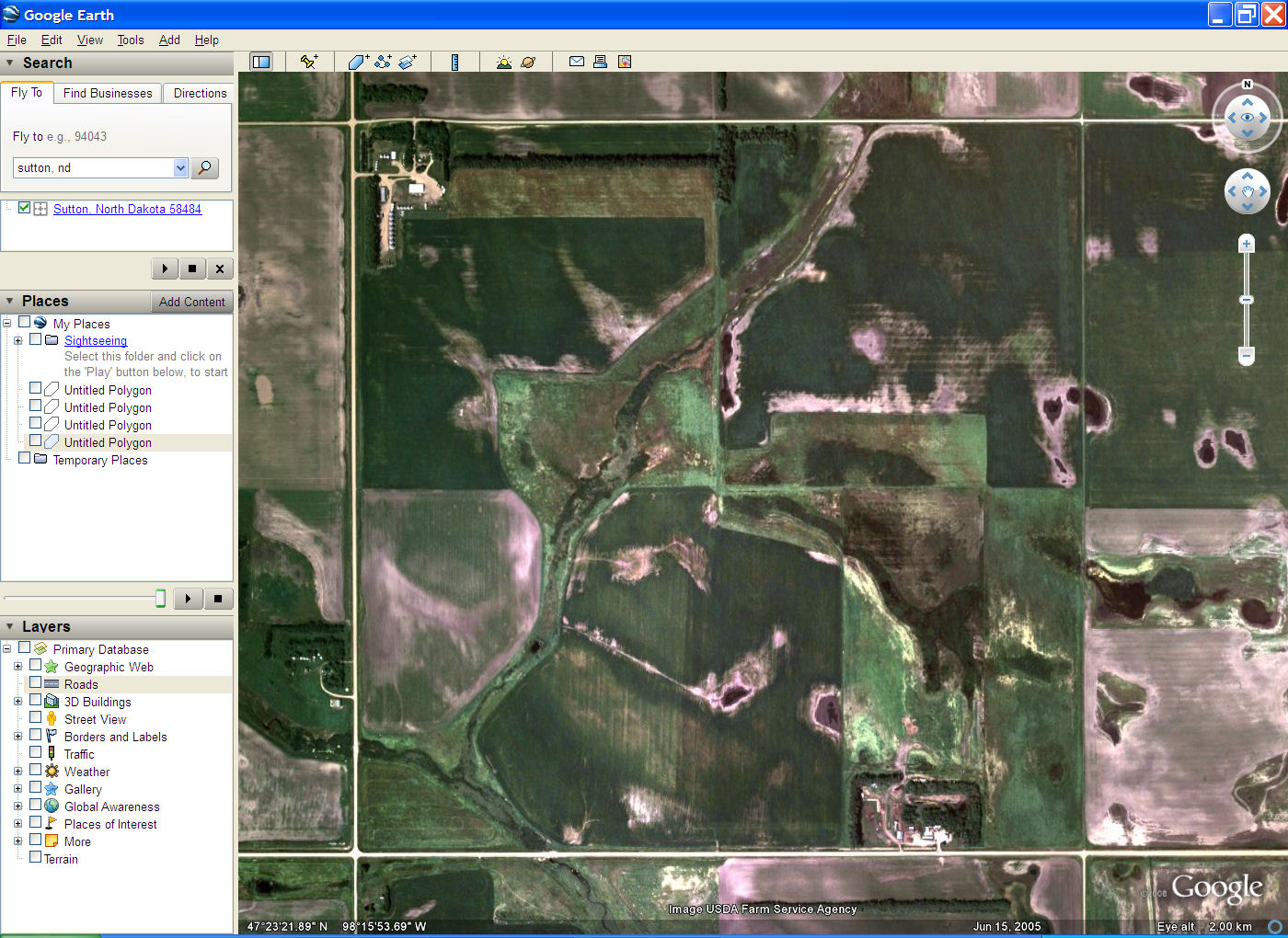Stop the search results tour

192,269
